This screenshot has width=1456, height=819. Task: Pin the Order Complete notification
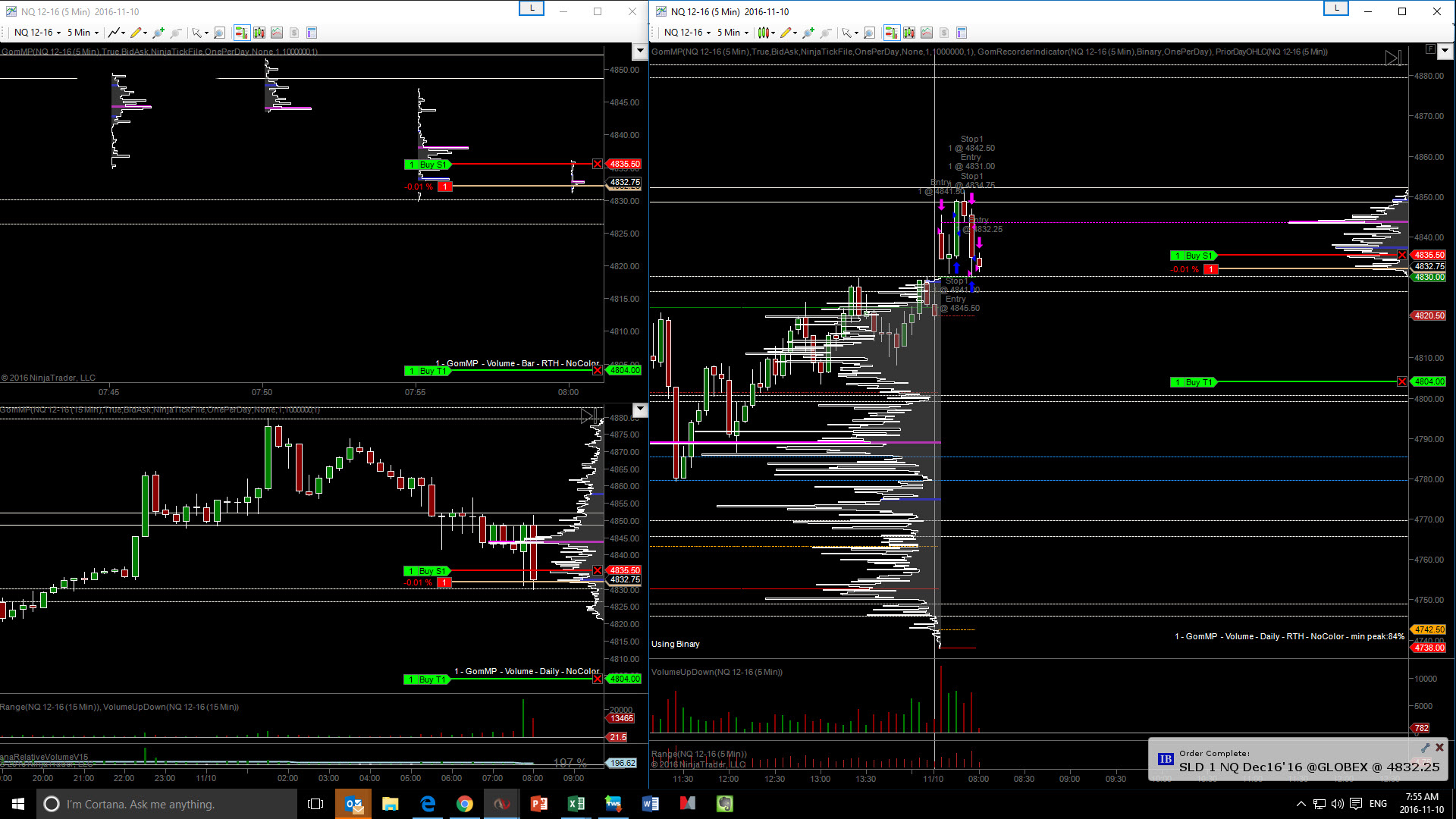(1425, 747)
